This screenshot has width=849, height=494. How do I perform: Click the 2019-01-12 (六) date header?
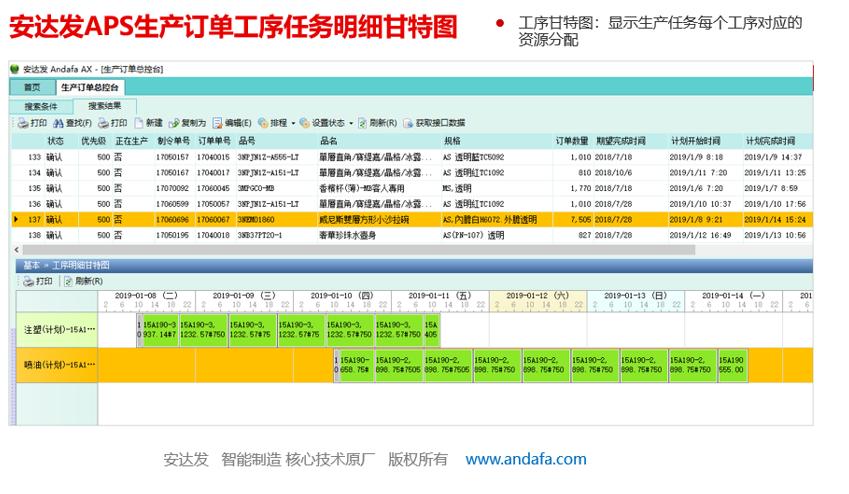click(x=538, y=296)
